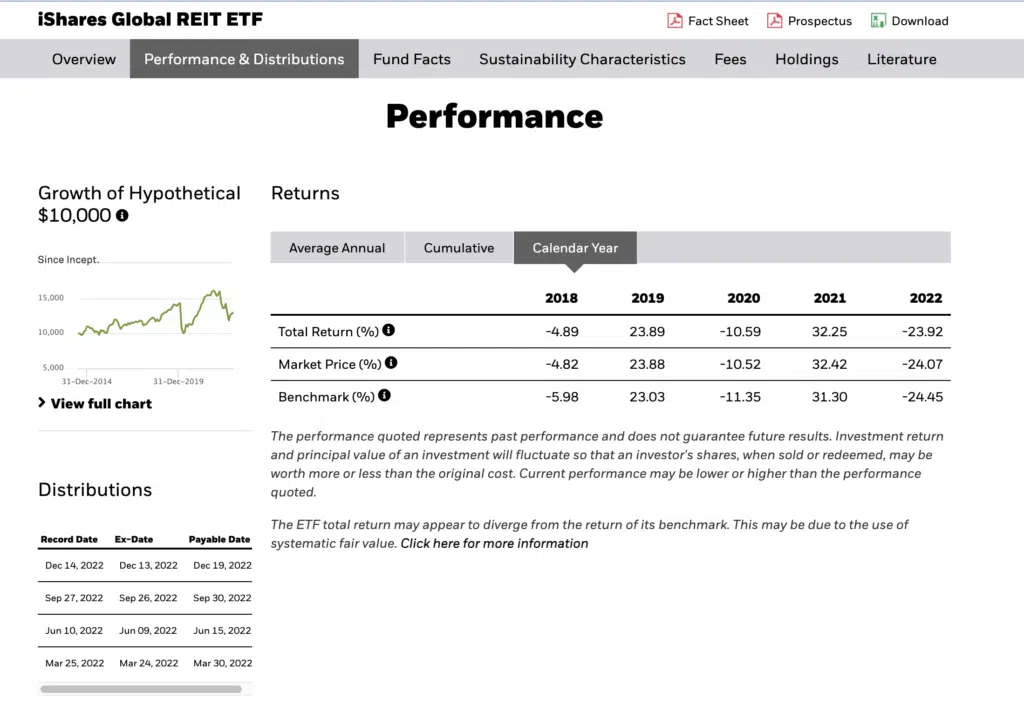The width and height of the screenshot is (1024, 706).
Task: Open Sustainability Characteristics tab
Action: click(x=582, y=59)
